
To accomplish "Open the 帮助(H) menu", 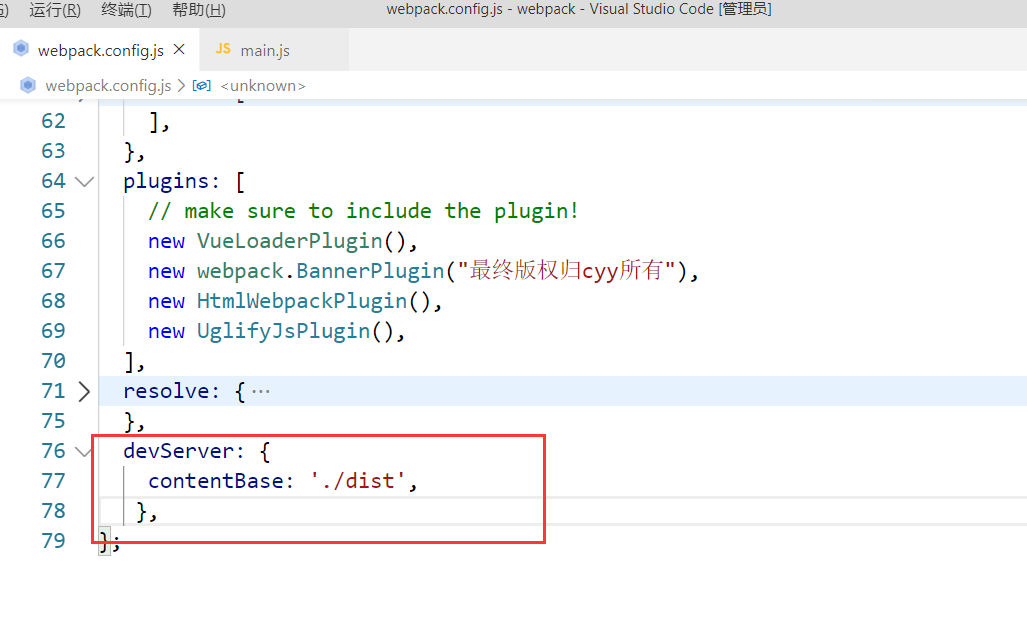I will tap(198, 10).
